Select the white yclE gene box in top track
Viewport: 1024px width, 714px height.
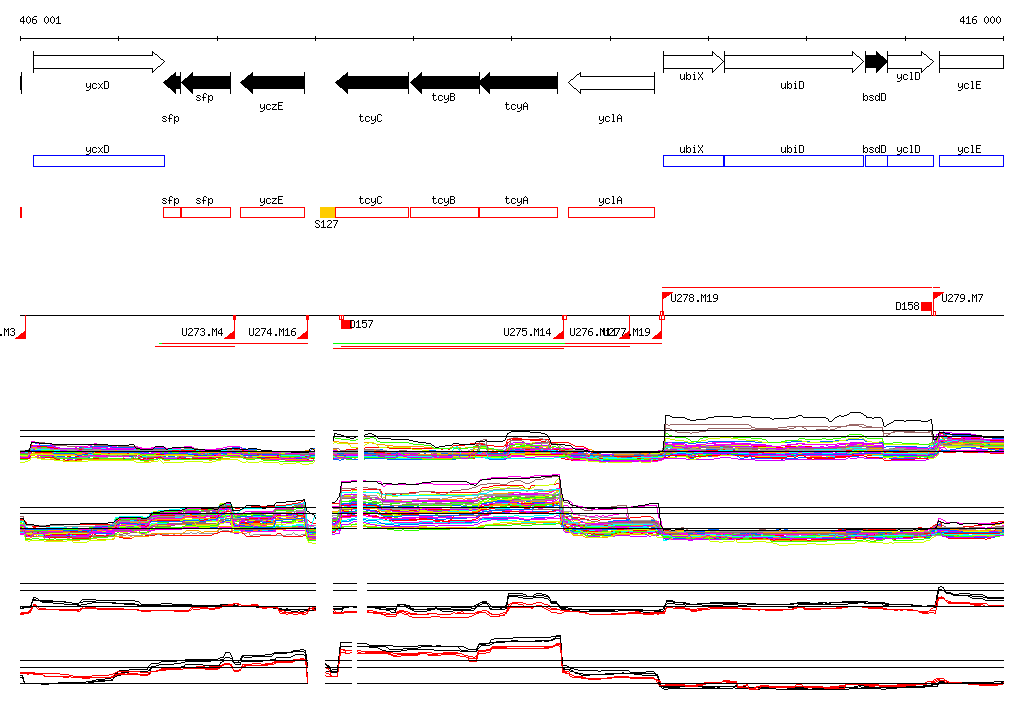(x=971, y=62)
